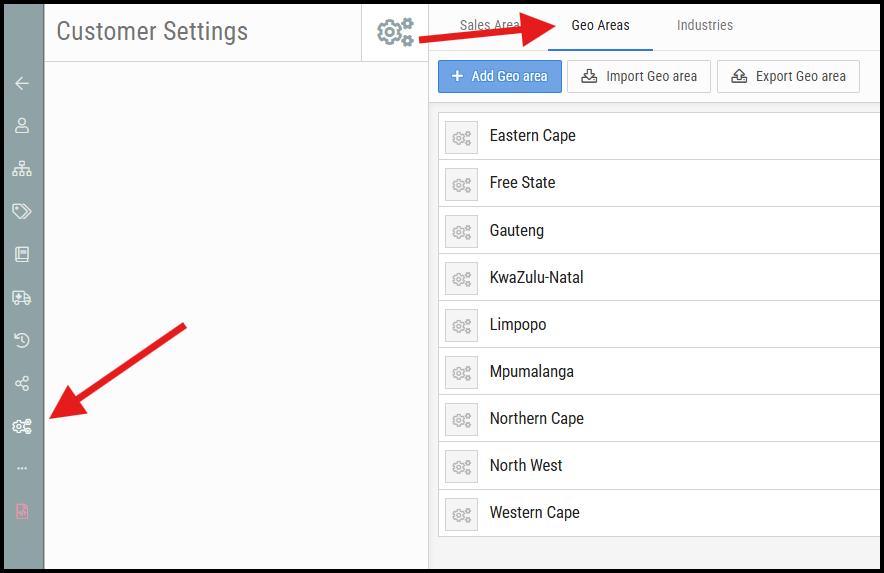Switch to the Sales Areas tab
The width and height of the screenshot is (884, 573).
pos(489,25)
